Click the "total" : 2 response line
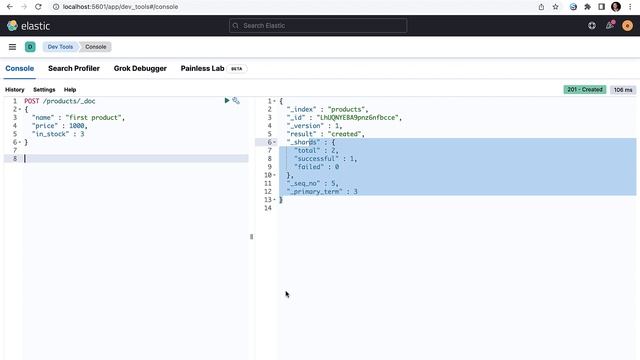Screen dimensions: 640x360 point(316,151)
